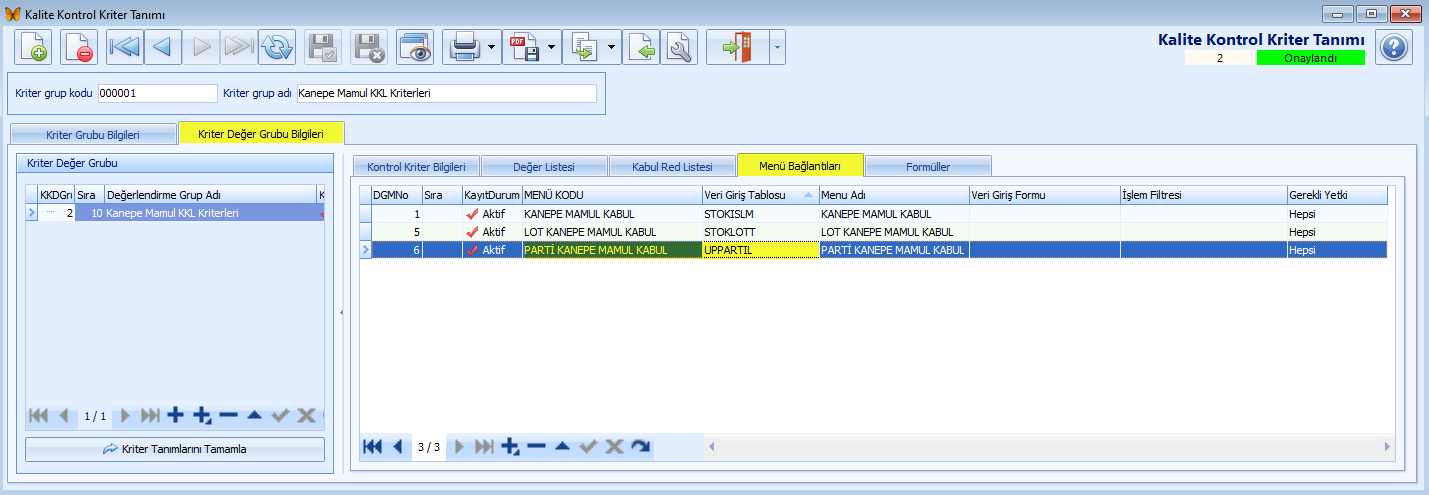Expand the printer dropdown arrow
The image size is (1429, 495).
pyautogui.click(x=490, y=47)
